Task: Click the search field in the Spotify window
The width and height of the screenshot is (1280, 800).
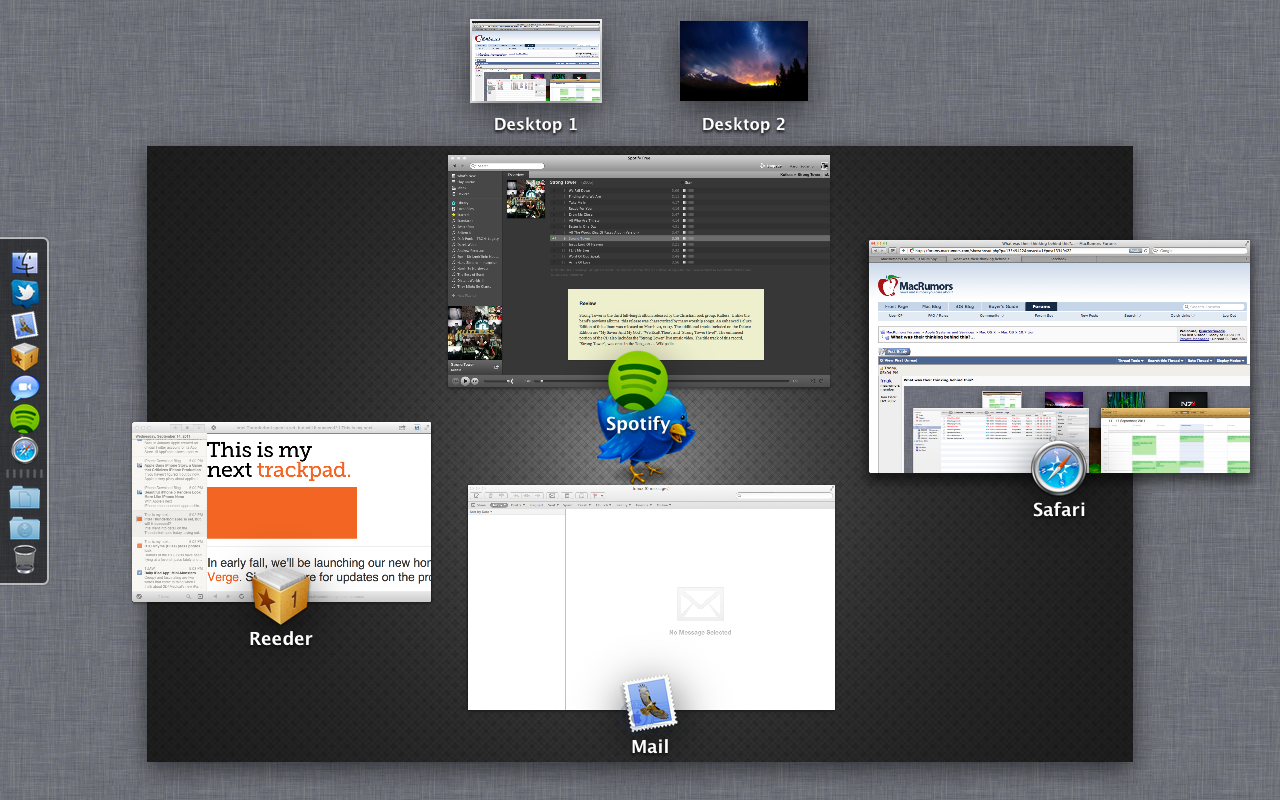Action: click(509, 165)
